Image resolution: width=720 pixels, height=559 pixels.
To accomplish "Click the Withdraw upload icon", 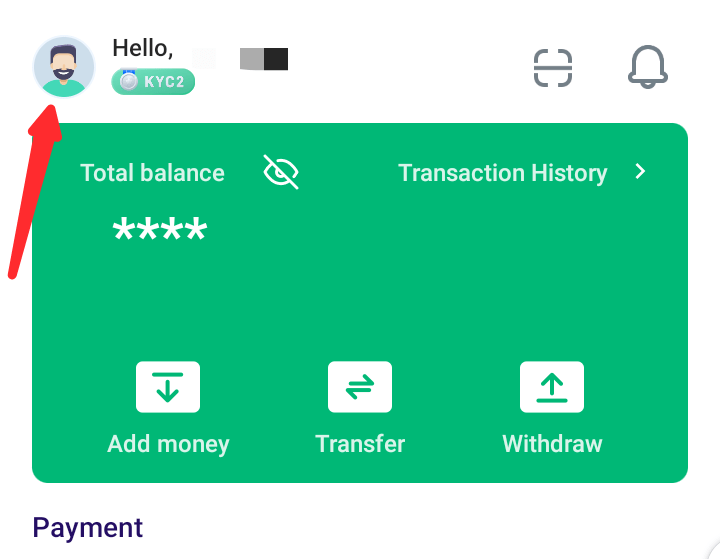I will [x=551, y=387].
